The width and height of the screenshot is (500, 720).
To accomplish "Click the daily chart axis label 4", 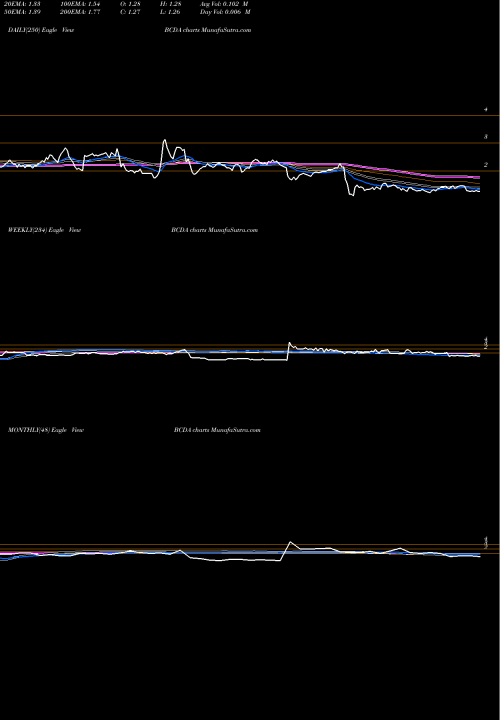I will [x=486, y=110].
